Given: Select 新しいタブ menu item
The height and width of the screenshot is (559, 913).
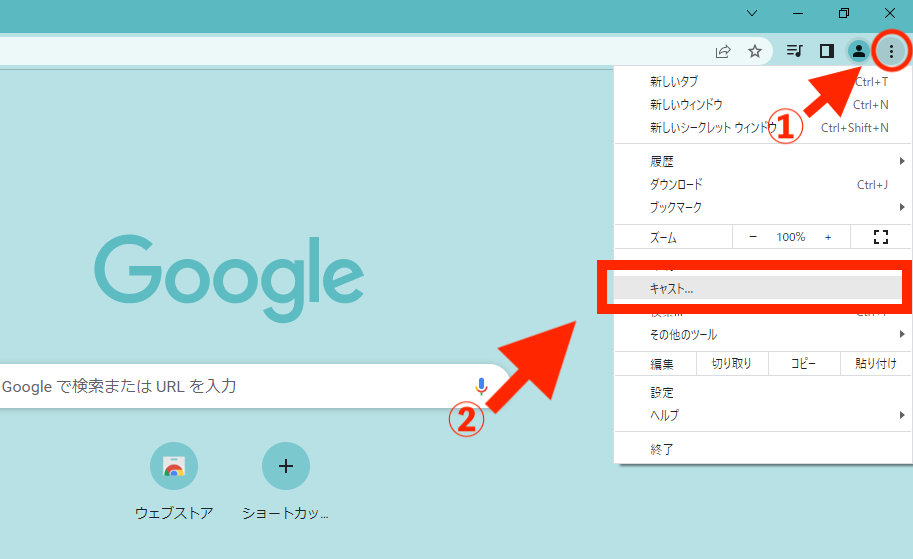Looking at the screenshot, I should [763, 82].
